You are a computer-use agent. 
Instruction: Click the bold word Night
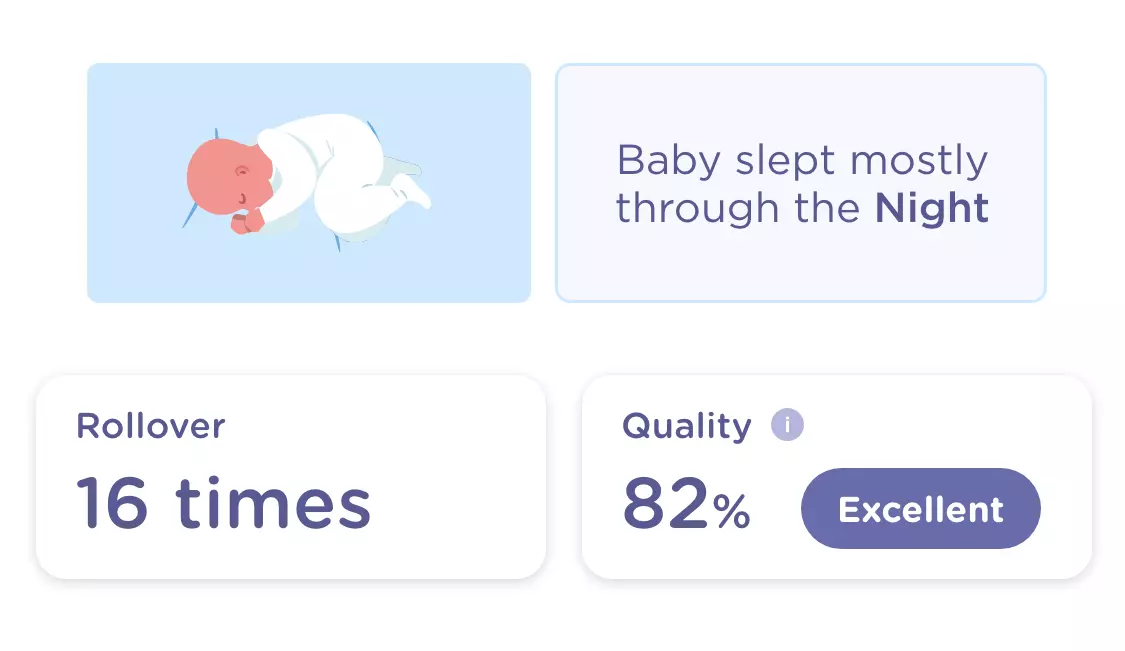(931, 208)
